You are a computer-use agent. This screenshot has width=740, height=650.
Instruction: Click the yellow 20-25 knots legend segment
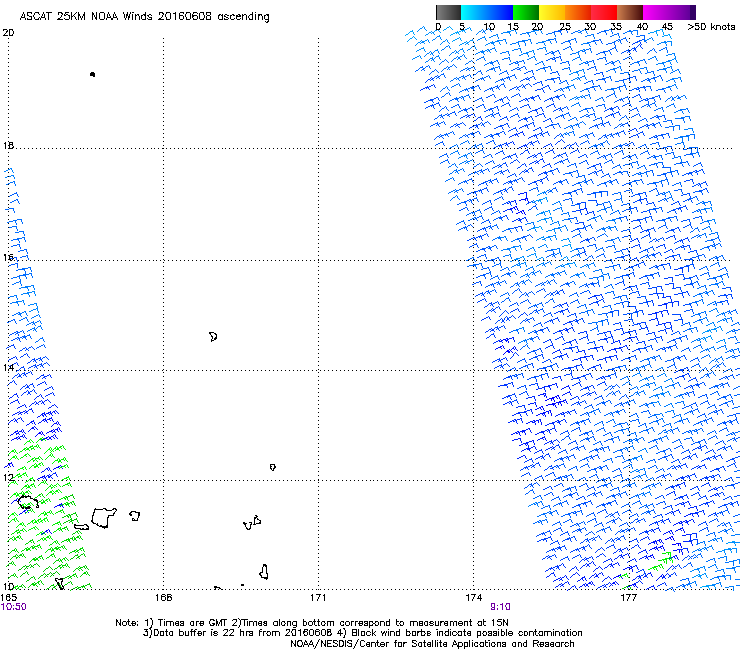tap(552, 12)
